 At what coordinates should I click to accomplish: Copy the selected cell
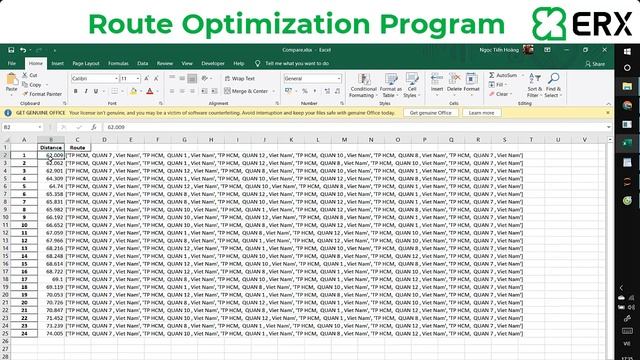(x=32, y=84)
